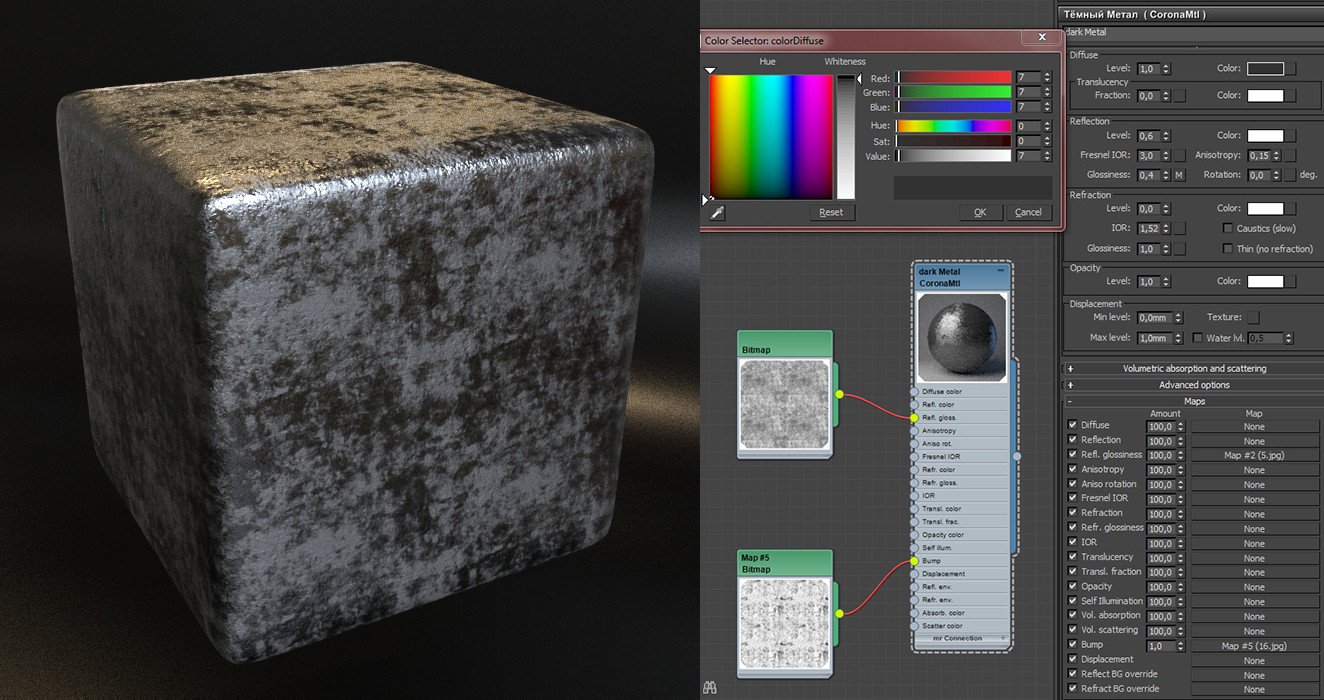The height and width of the screenshot is (700, 1324).
Task: Collapse the dark Metal node with minus icon
Action: click(1000, 271)
